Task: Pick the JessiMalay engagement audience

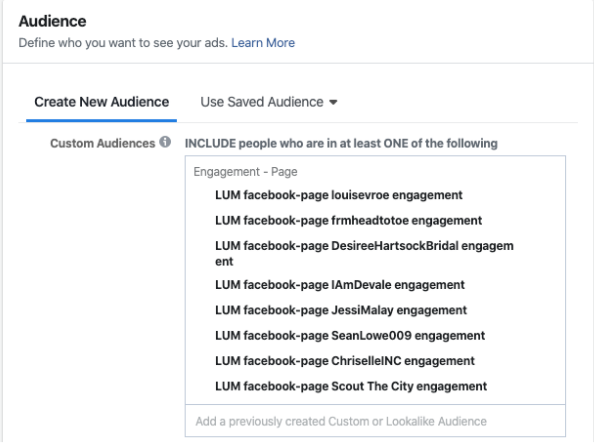Action: pos(341,310)
